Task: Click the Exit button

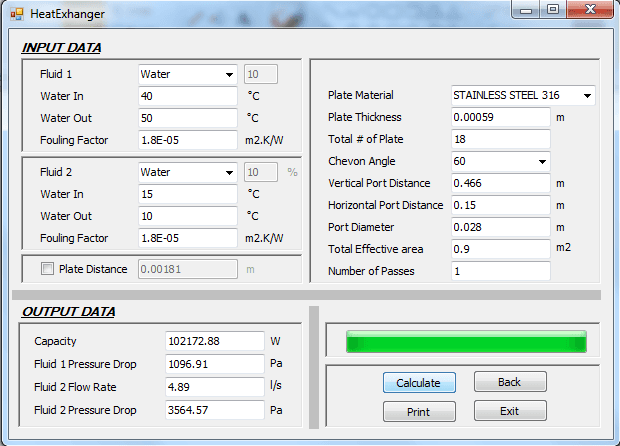Action: coord(510,411)
